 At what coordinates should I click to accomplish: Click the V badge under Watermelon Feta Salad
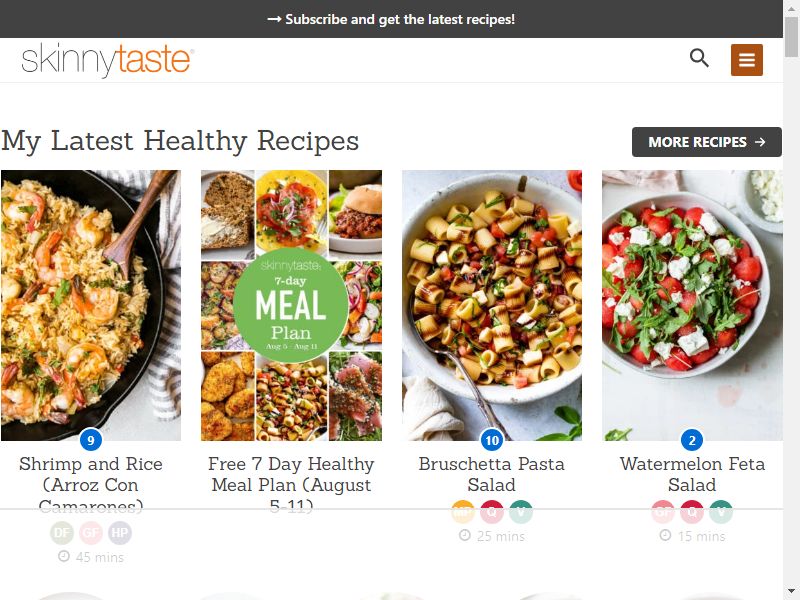point(721,512)
